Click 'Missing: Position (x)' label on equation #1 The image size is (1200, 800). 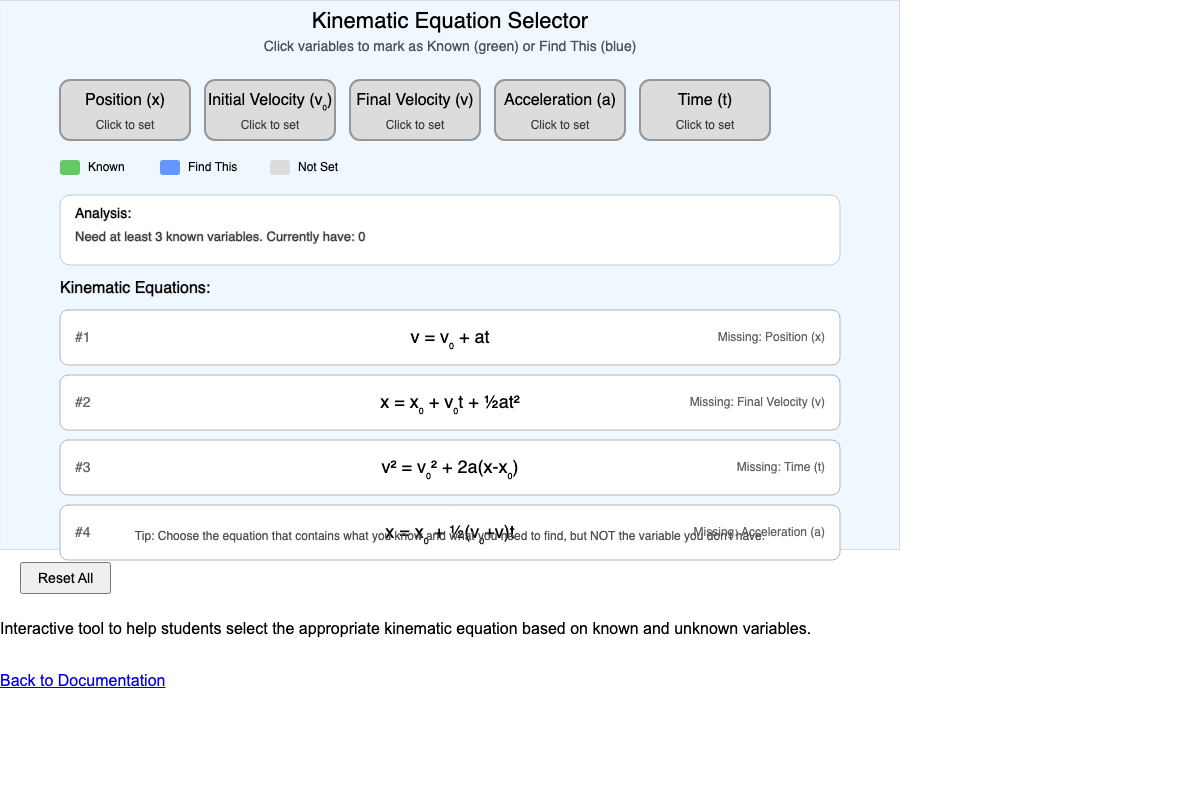point(771,337)
